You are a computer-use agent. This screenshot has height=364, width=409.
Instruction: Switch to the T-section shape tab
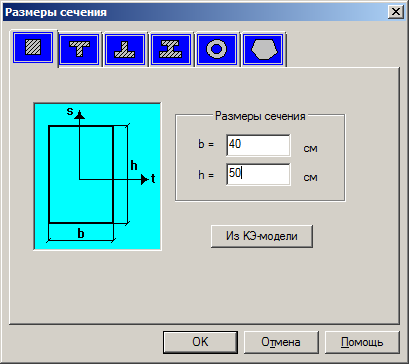click(x=79, y=49)
